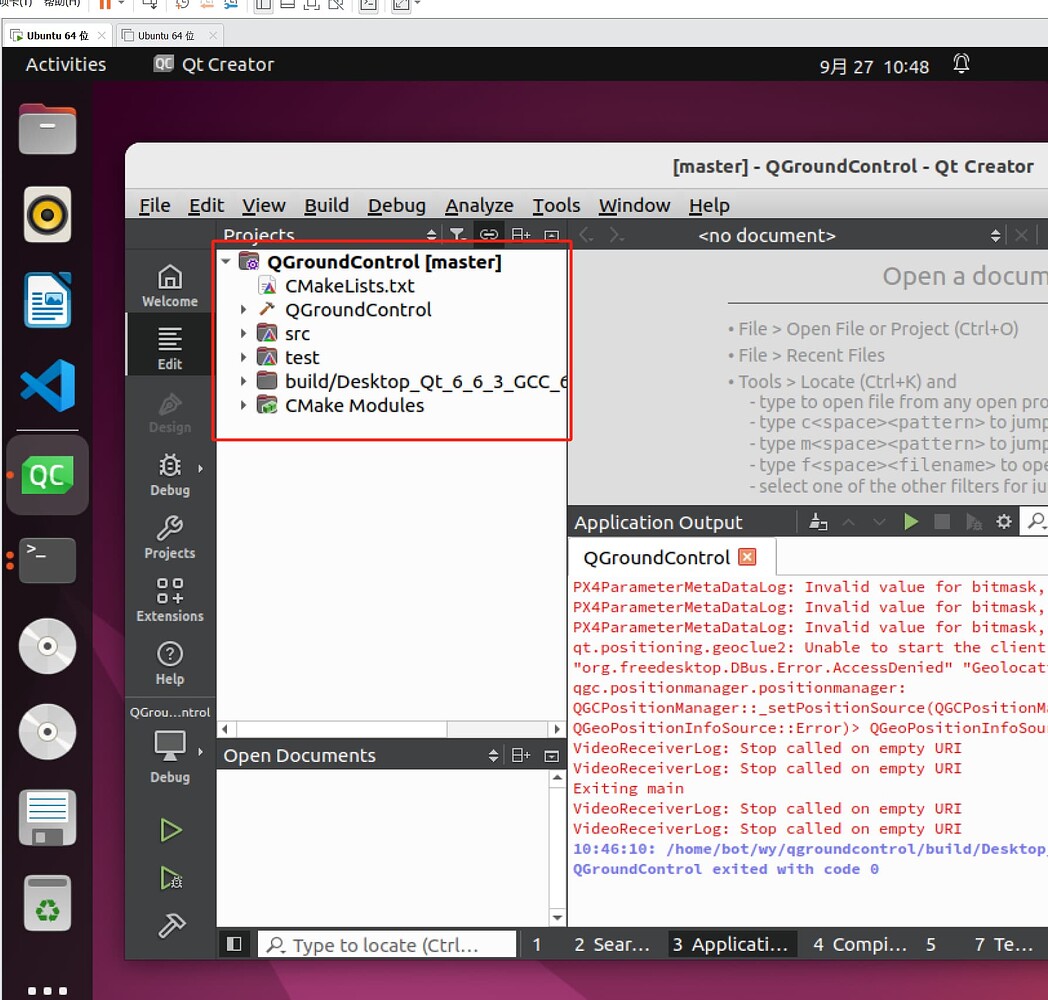1048x1000 pixels.
Task: Open the Projects pane filter dropdown
Action: point(457,234)
